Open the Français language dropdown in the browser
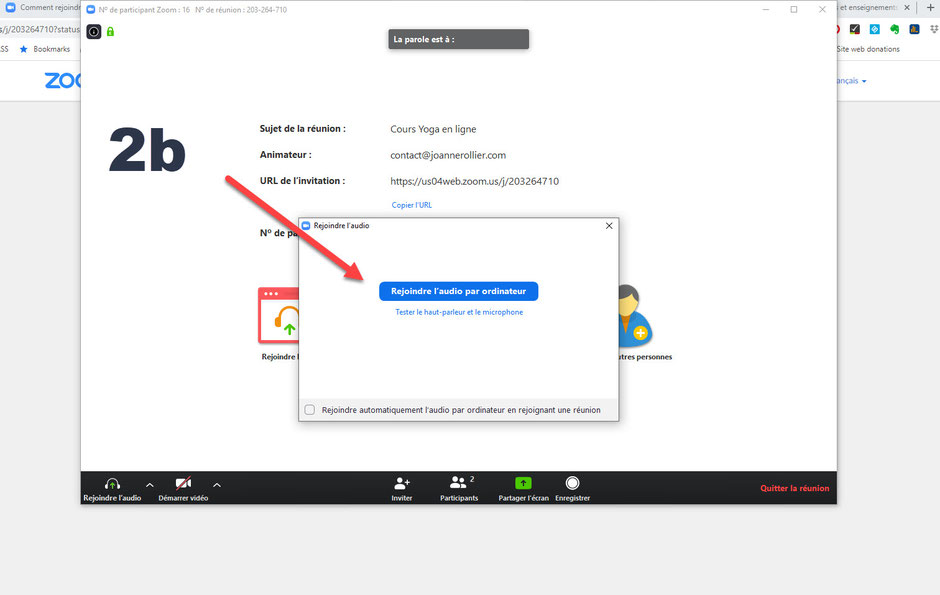The width and height of the screenshot is (940, 595). pyautogui.click(x=851, y=81)
